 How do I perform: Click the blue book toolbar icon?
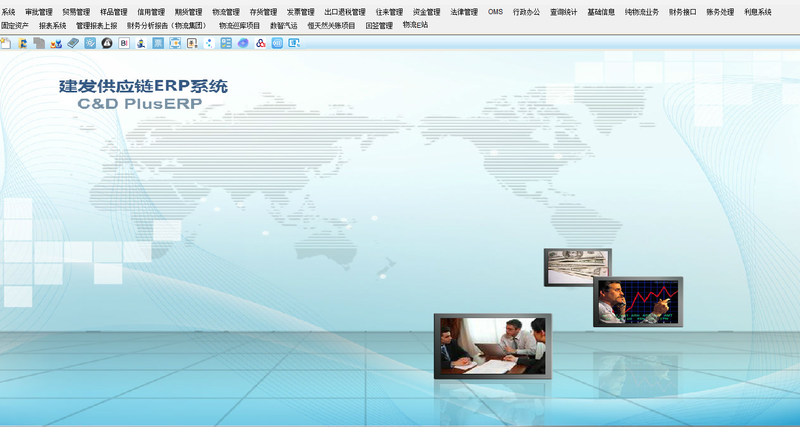73,43
